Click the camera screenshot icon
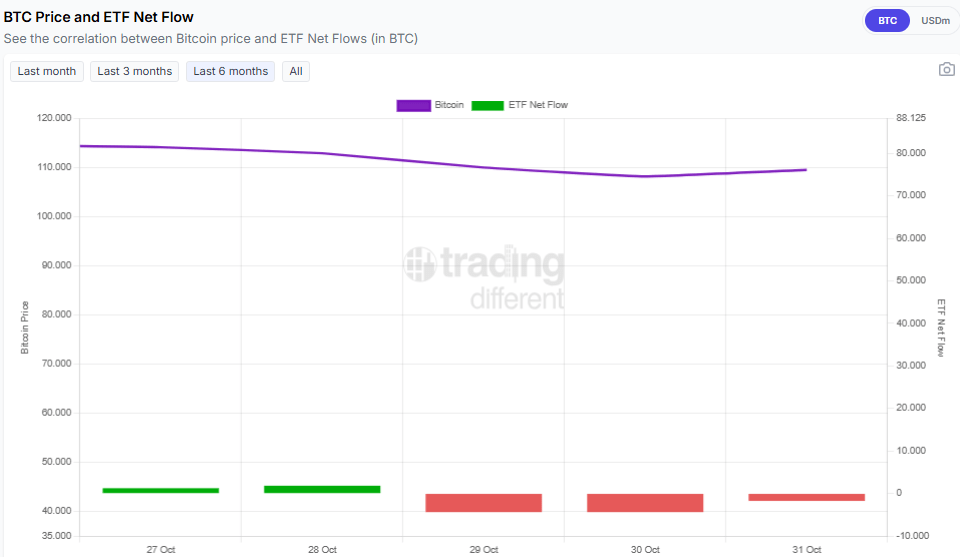Viewport: 960px width, 557px height. pyautogui.click(x=946, y=70)
